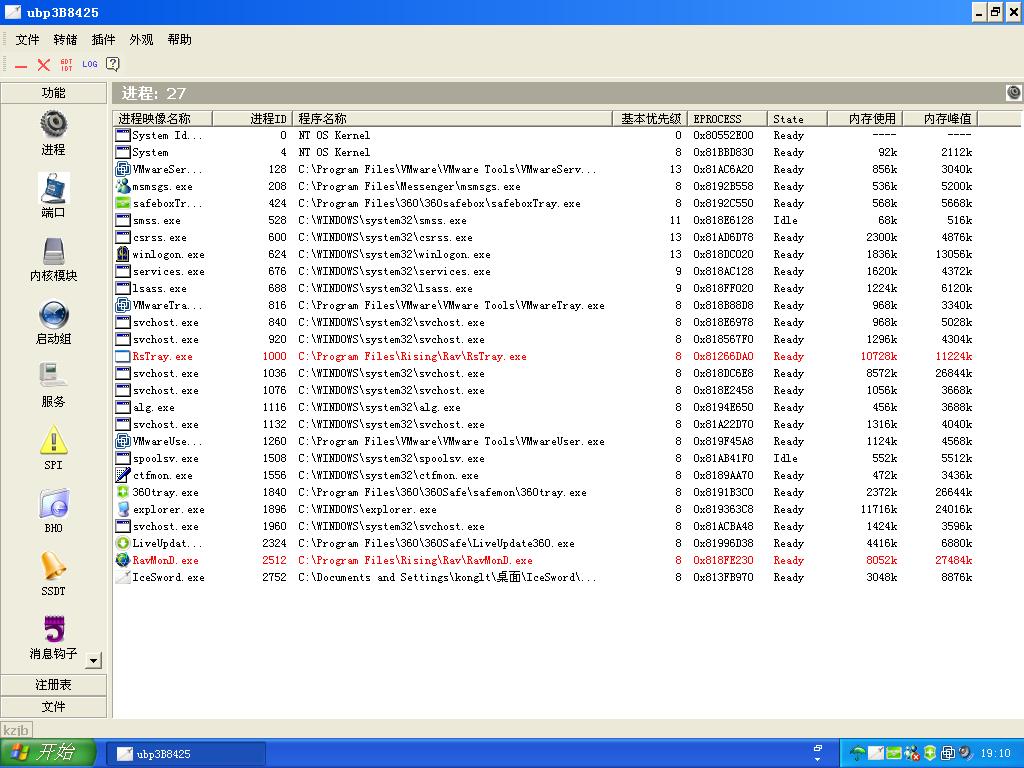
Task: Click the safeboxTray process icon
Action: click(x=123, y=203)
